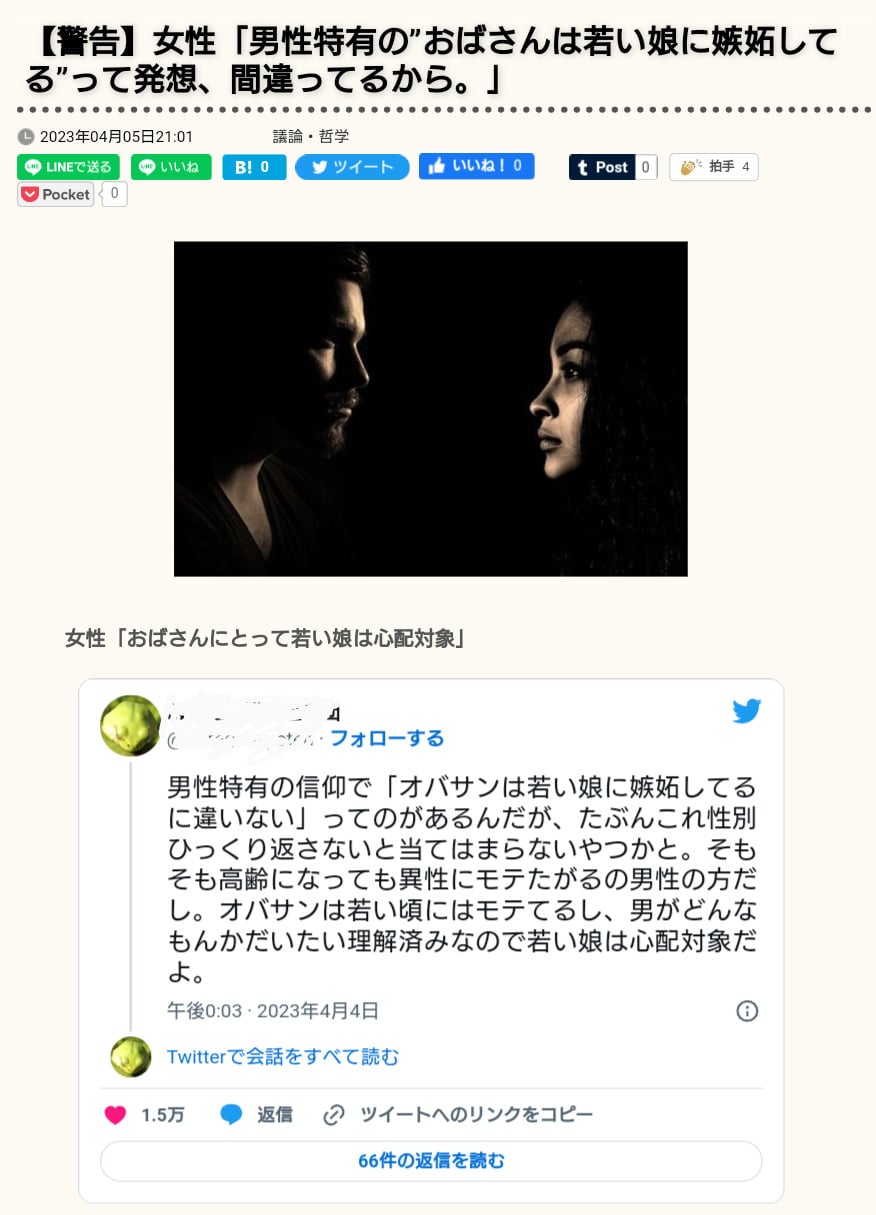The image size is (876, 1215).
Task: Click the article header photo of couple
Action: [x=431, y=409]
